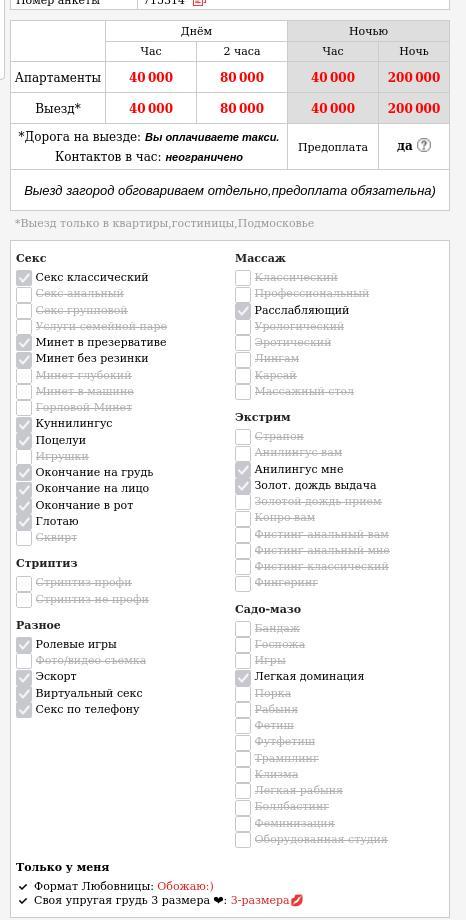Click the lips emoji after 3-размера
This screenshot has height=920, width=466.
(298, 900)
